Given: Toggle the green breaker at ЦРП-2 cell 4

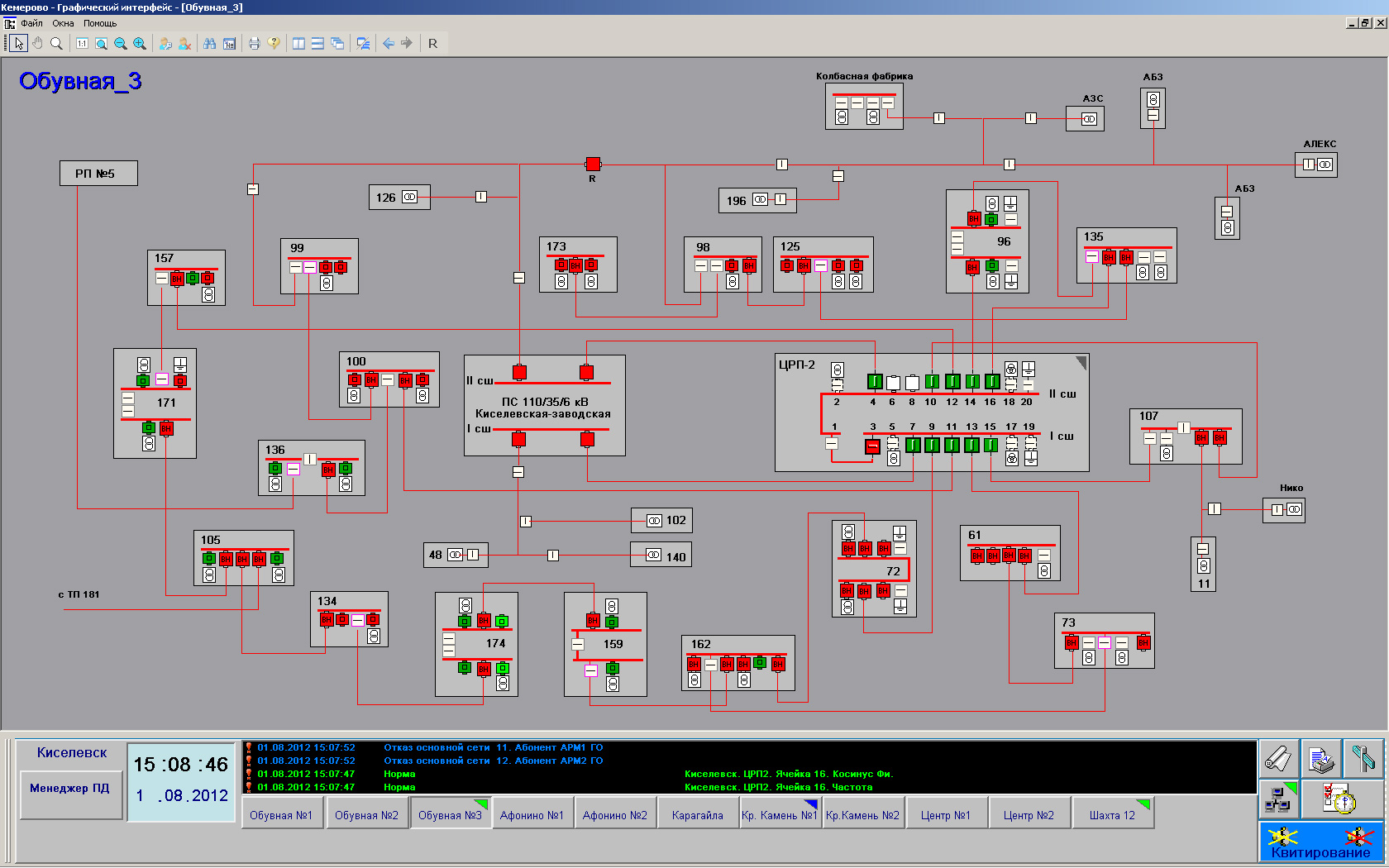Looking at the screenshot, I should click(x=875, y=381).
